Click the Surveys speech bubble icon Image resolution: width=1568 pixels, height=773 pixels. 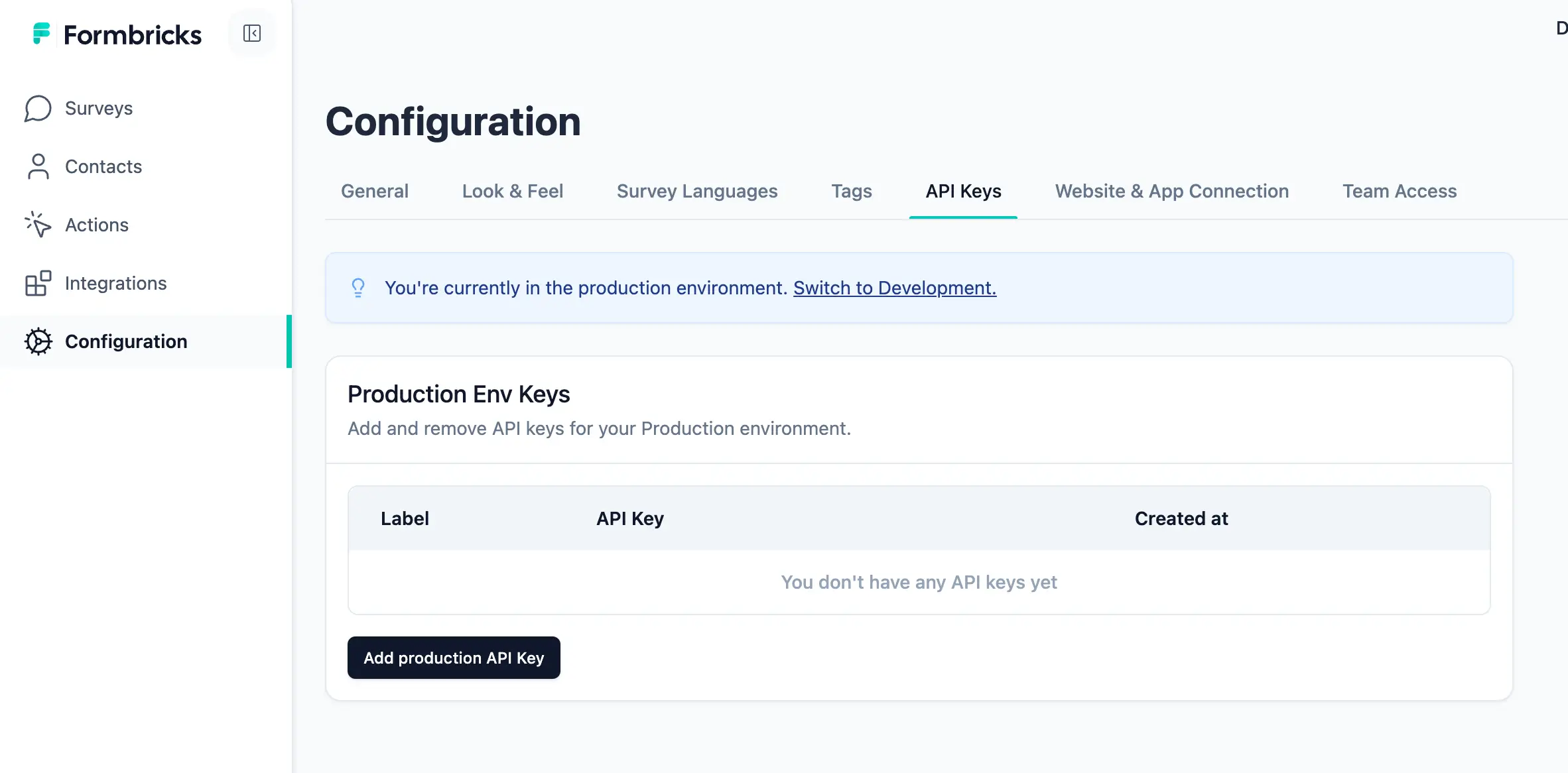(x=38, y=108)
